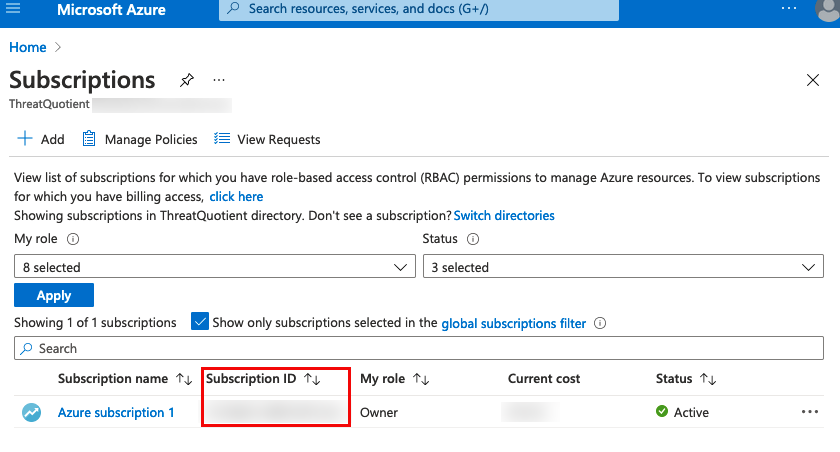Open View Requests
The width and height of the screenshot is (840, 452).
(x=267, y=139)
